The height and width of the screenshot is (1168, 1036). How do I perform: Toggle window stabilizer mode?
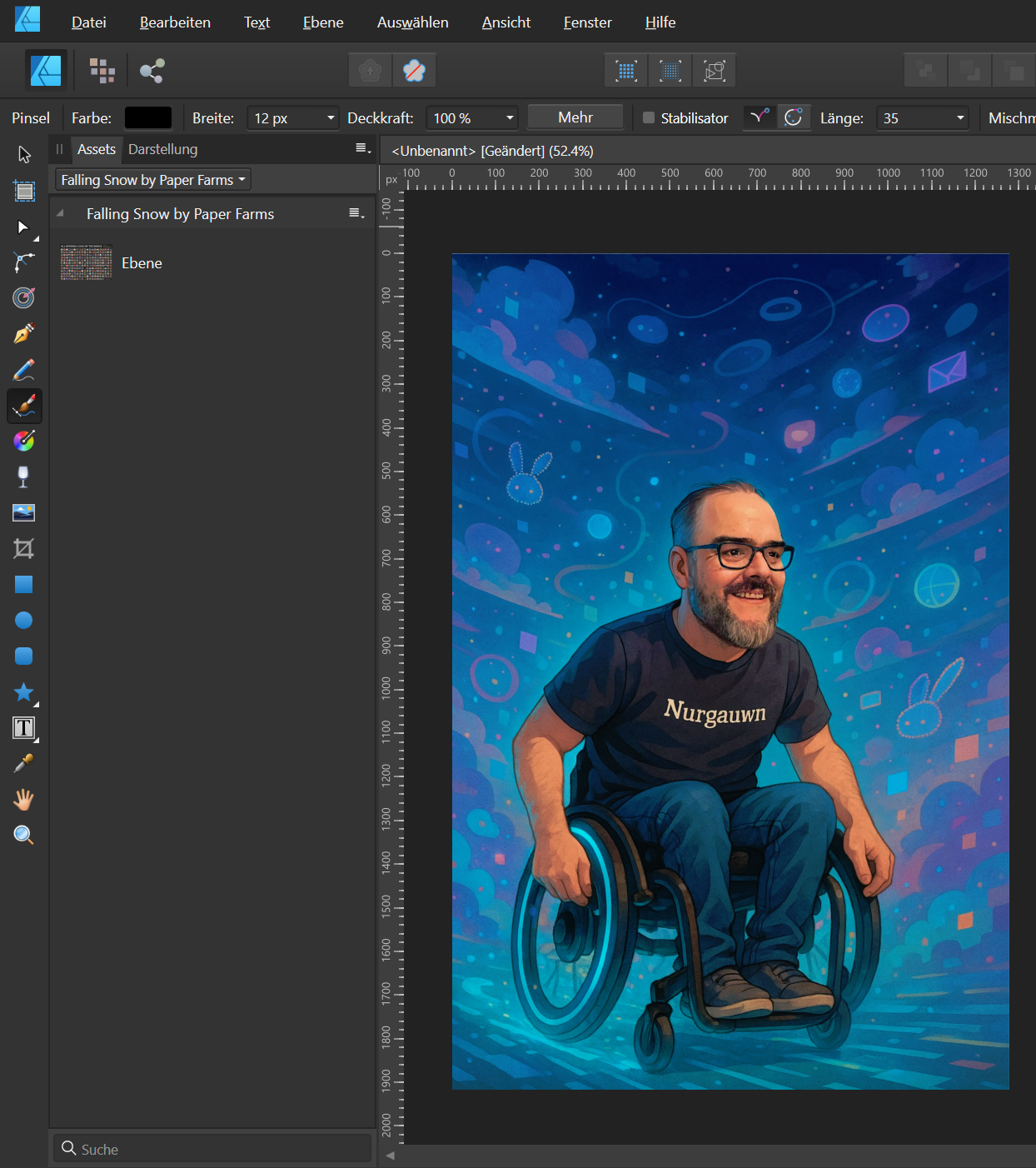[794, 117]
